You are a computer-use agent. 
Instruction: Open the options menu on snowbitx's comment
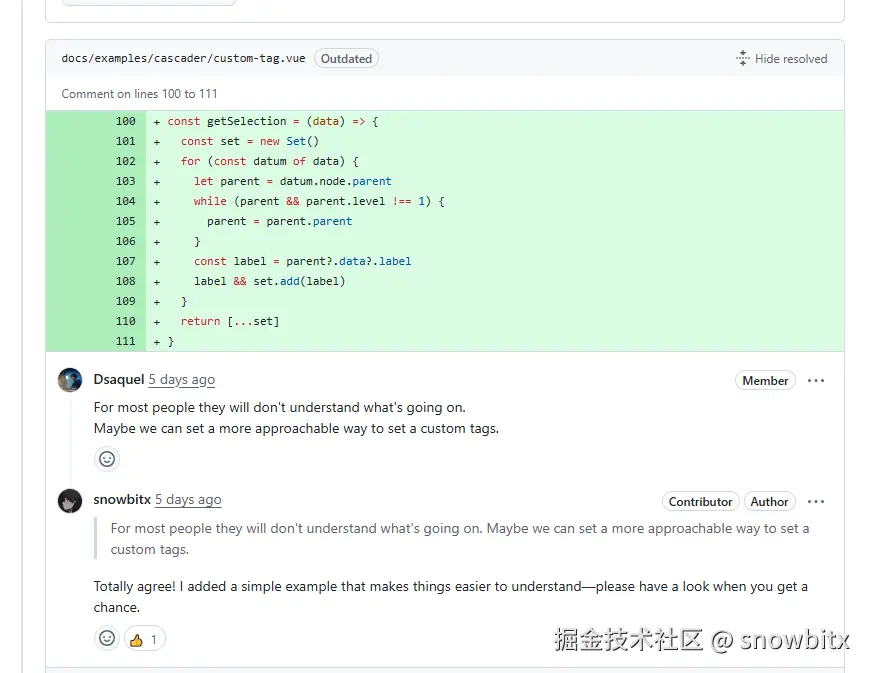(816, 502)
